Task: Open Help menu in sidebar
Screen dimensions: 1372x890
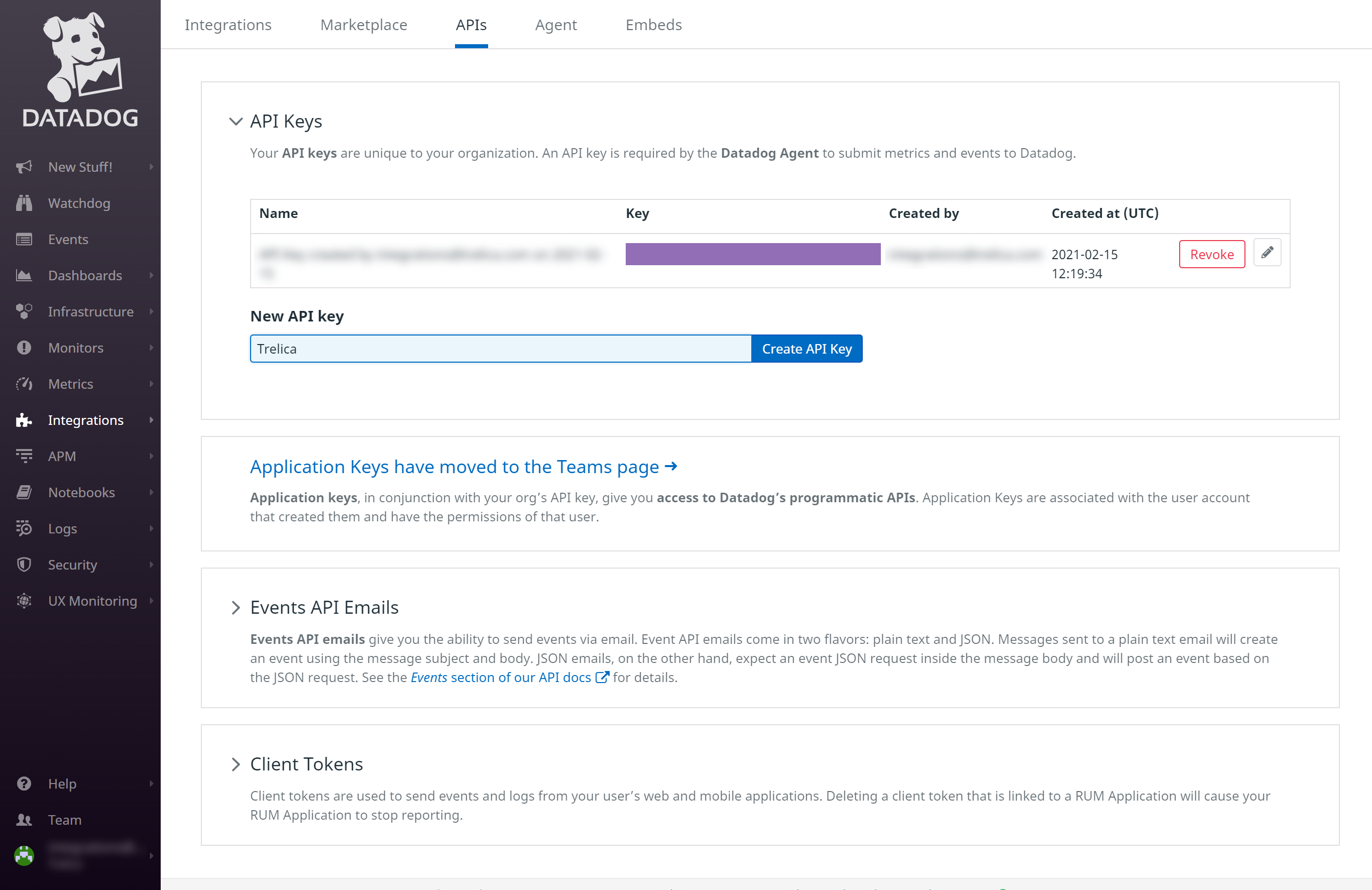Action: (x=62, y=784)
